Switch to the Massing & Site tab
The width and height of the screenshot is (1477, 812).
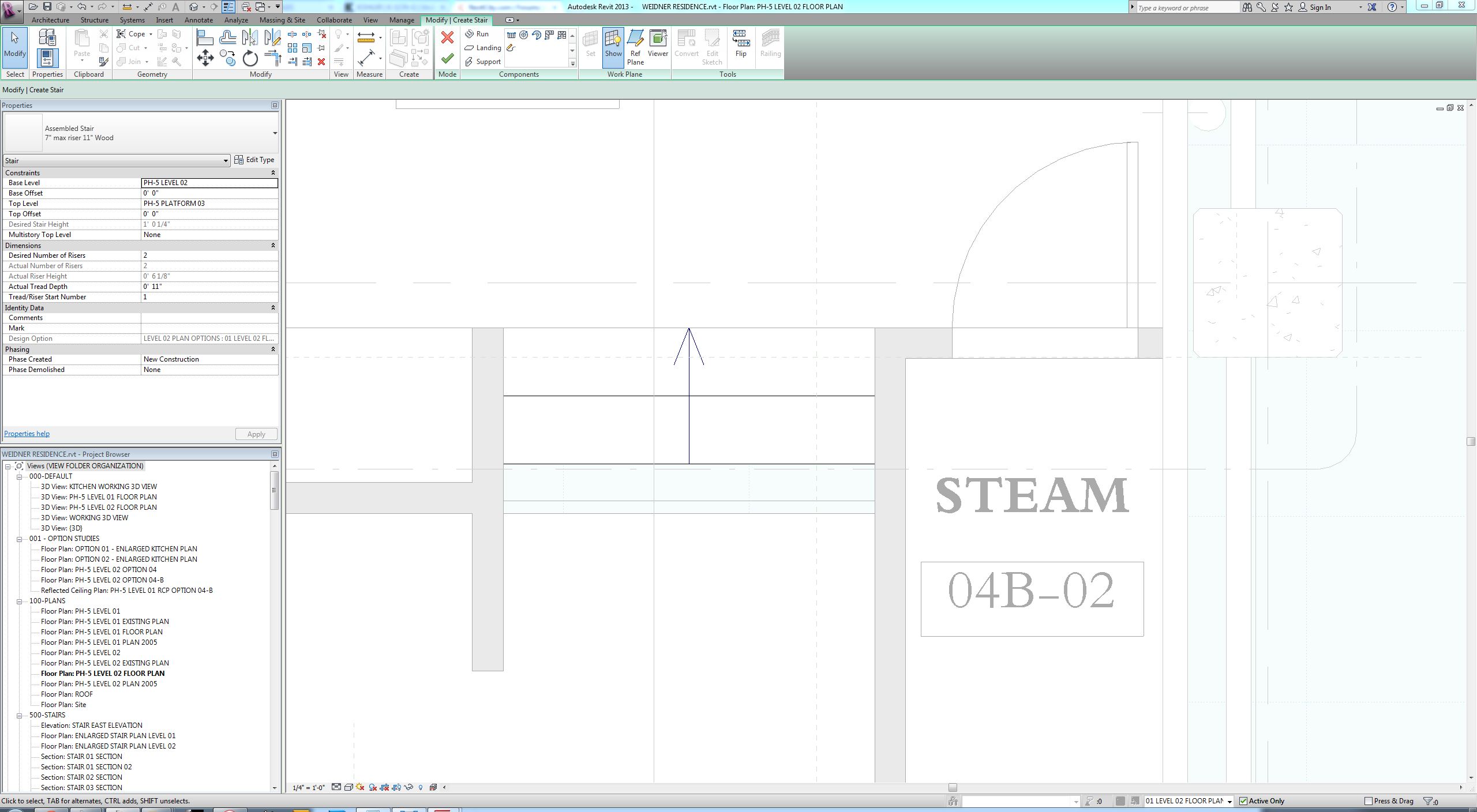282,20
